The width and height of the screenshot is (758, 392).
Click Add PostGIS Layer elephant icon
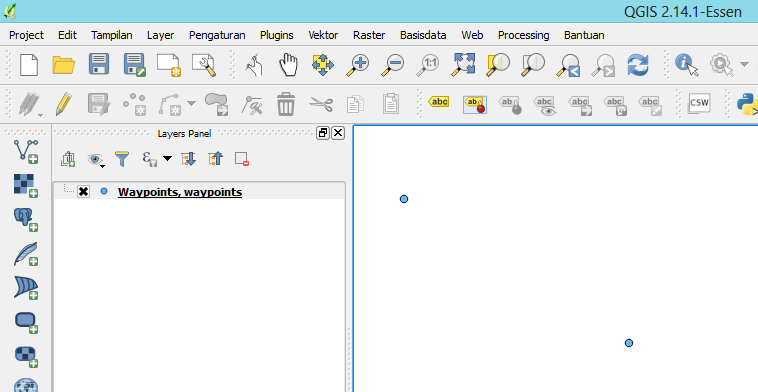[26, 219]
